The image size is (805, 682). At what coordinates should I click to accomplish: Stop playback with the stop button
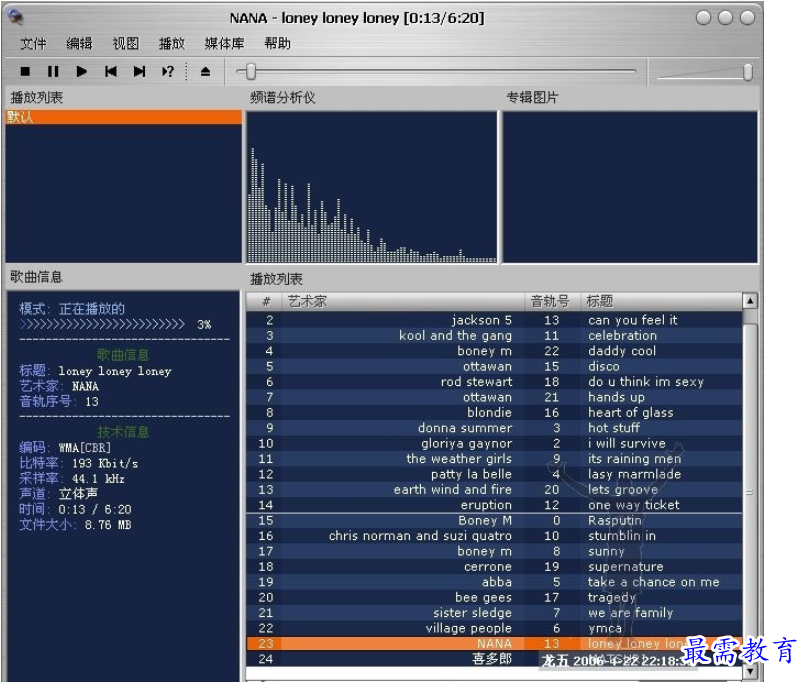25,71
